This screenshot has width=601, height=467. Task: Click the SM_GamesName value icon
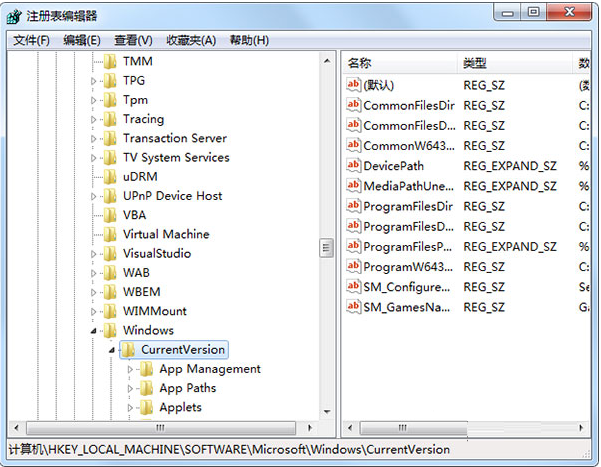[353, 306]
